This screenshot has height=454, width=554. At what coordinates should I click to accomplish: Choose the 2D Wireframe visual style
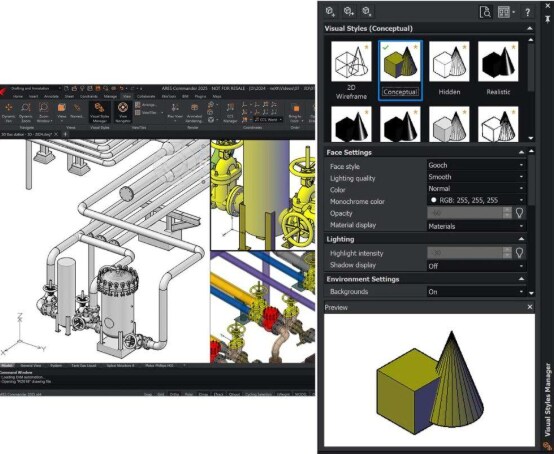tap(351, 70)
